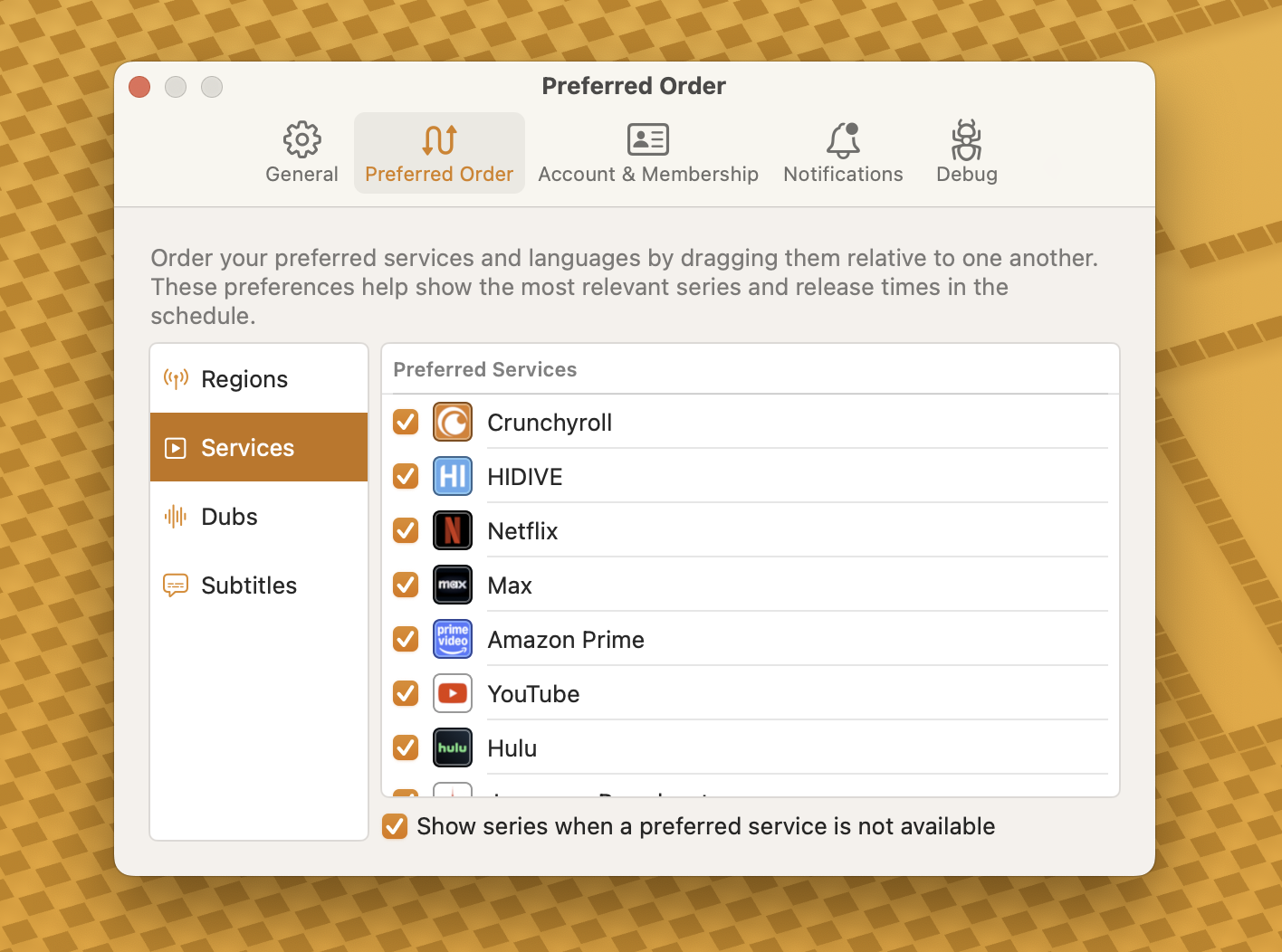Select the HIDIVE row label
This screenshot has height=952, width=1282.
(x=525, y=477)
